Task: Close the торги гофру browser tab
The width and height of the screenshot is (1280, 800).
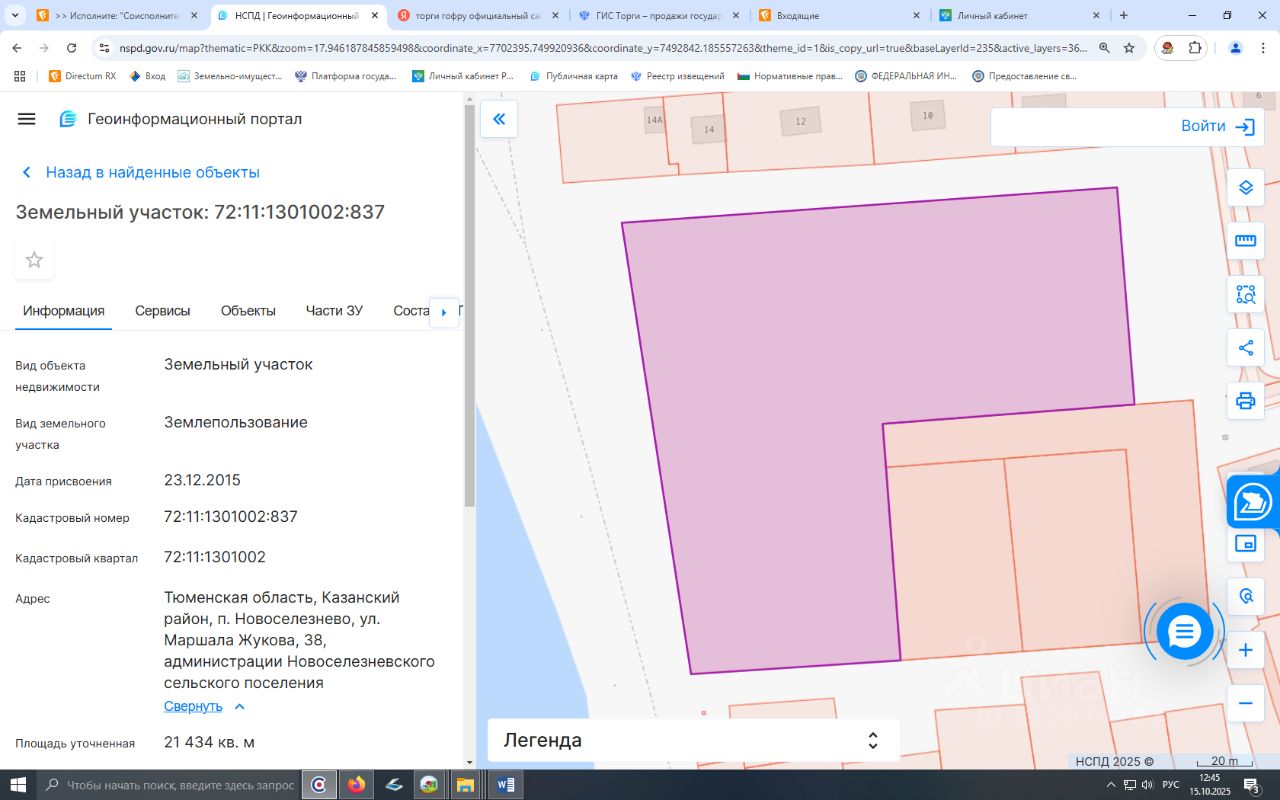Action: click(556, 15)
